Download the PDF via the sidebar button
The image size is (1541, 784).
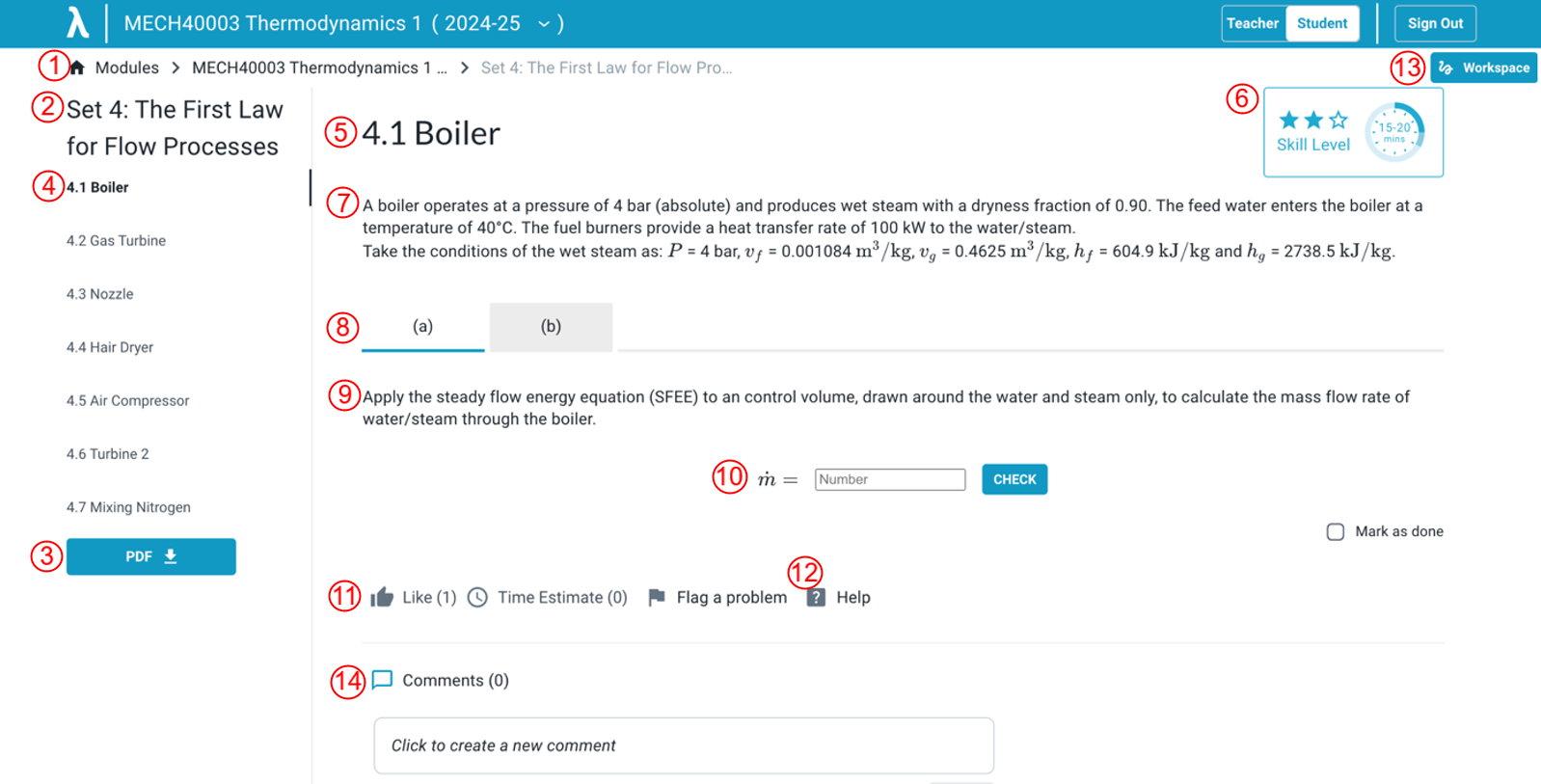coord(150,556)
